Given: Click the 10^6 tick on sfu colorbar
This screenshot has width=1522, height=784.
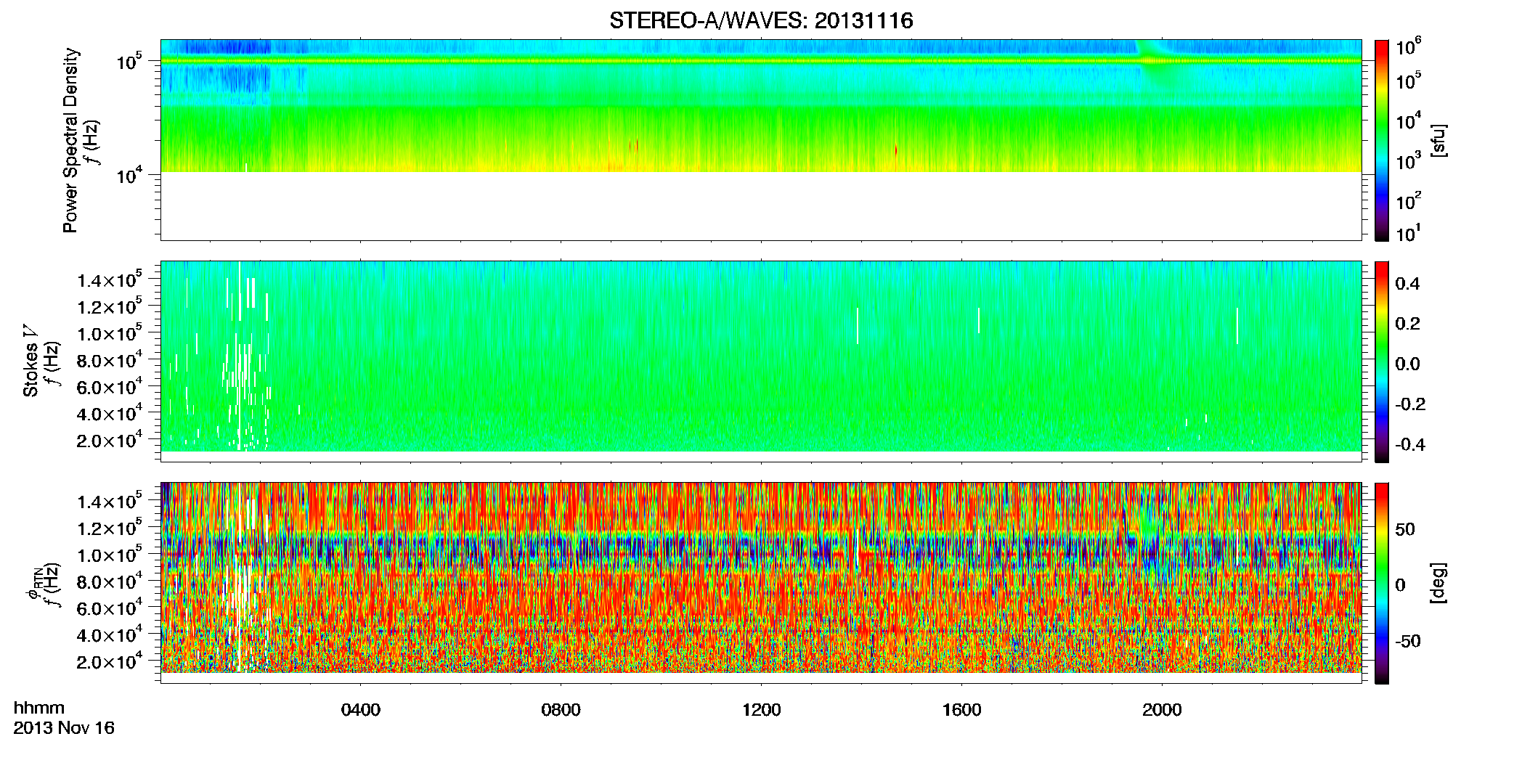Looking at the screenshot, I should [x=1409, y=47].
